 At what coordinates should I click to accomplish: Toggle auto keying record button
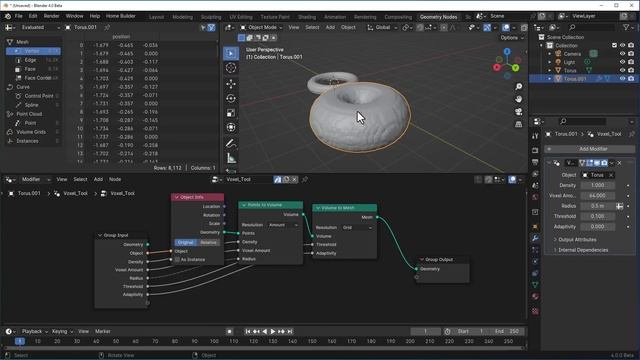pos(229,331)
